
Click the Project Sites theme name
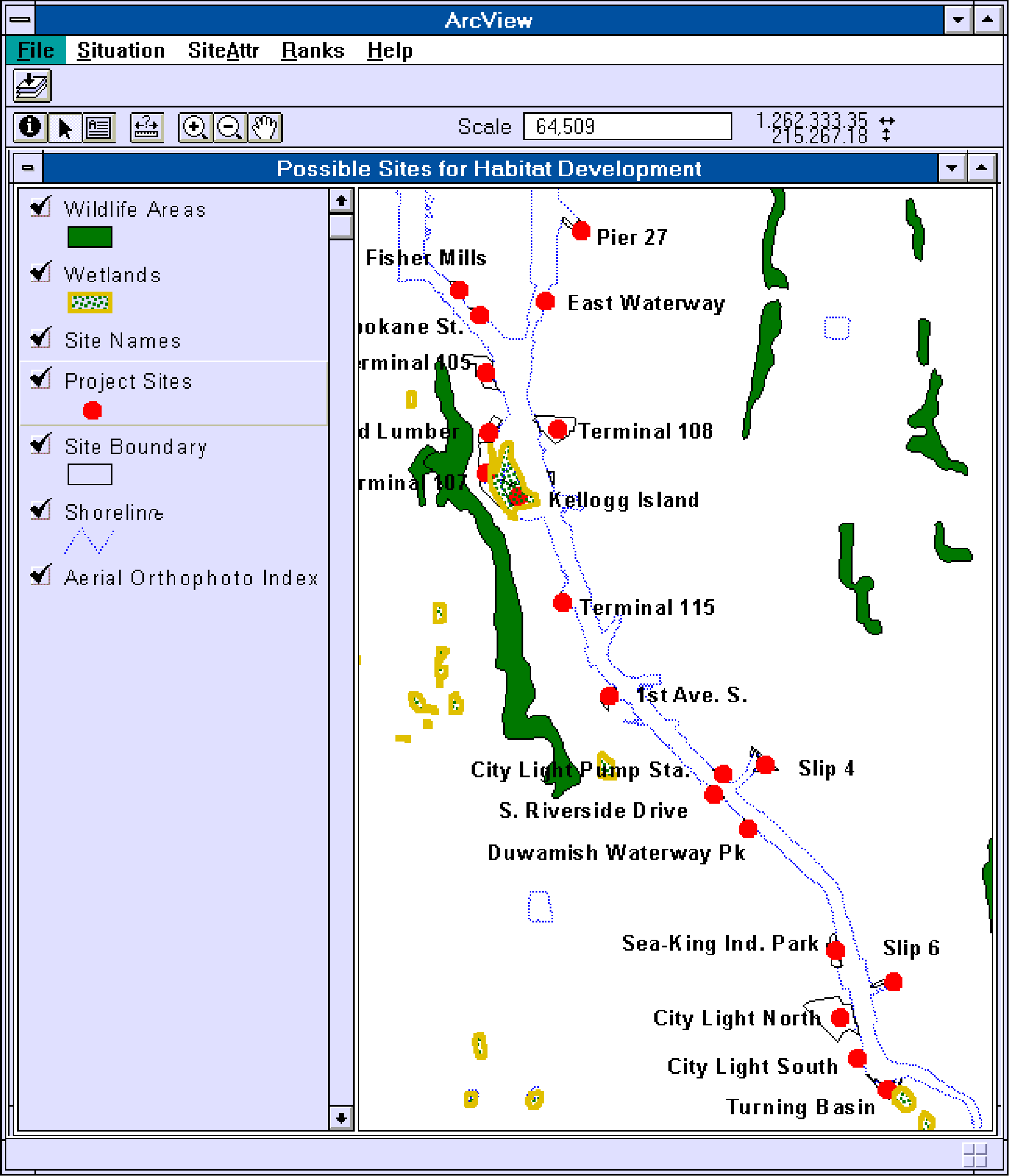point(128,381)
